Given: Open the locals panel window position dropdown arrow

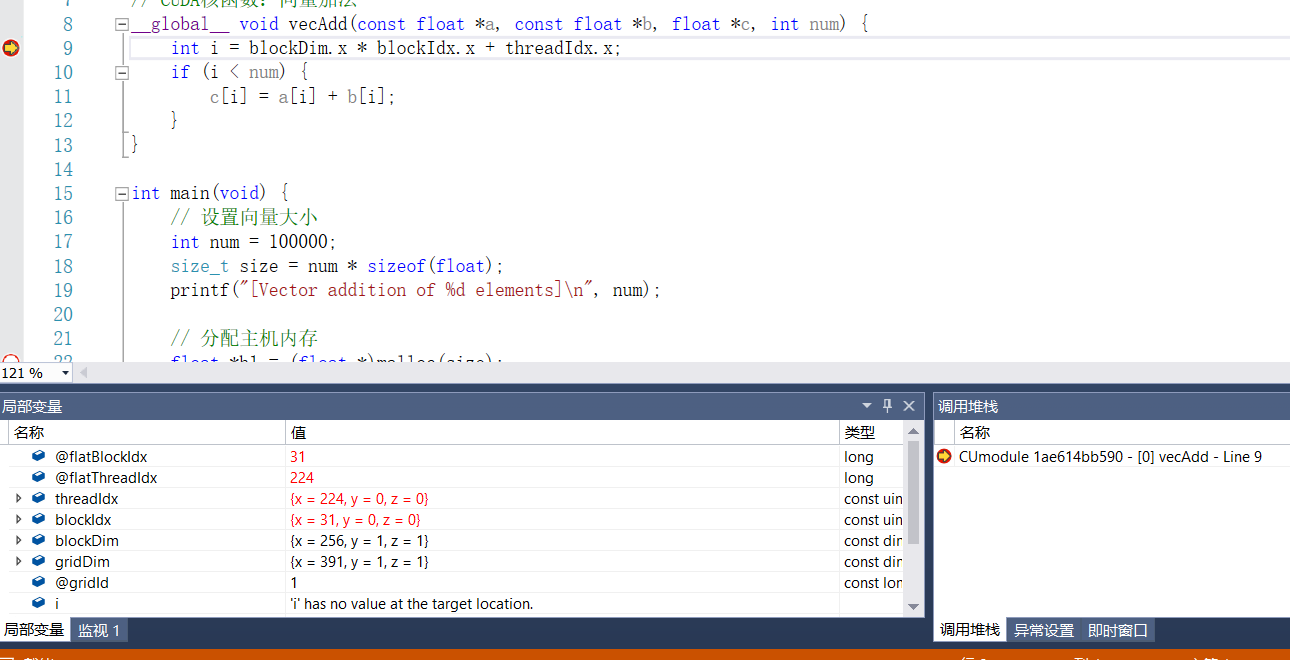Looking at the screenshot, I should [867, 406].
